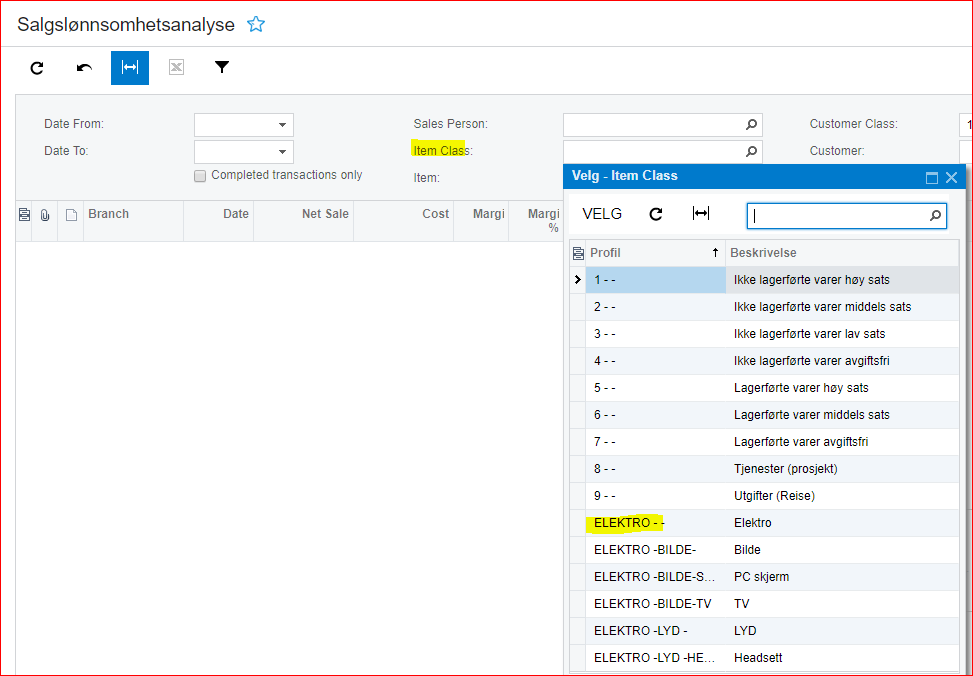973x676 pixels.
Task: Select row "Ikke lagerførte varer middels sats"
Action: click(764, 307)
